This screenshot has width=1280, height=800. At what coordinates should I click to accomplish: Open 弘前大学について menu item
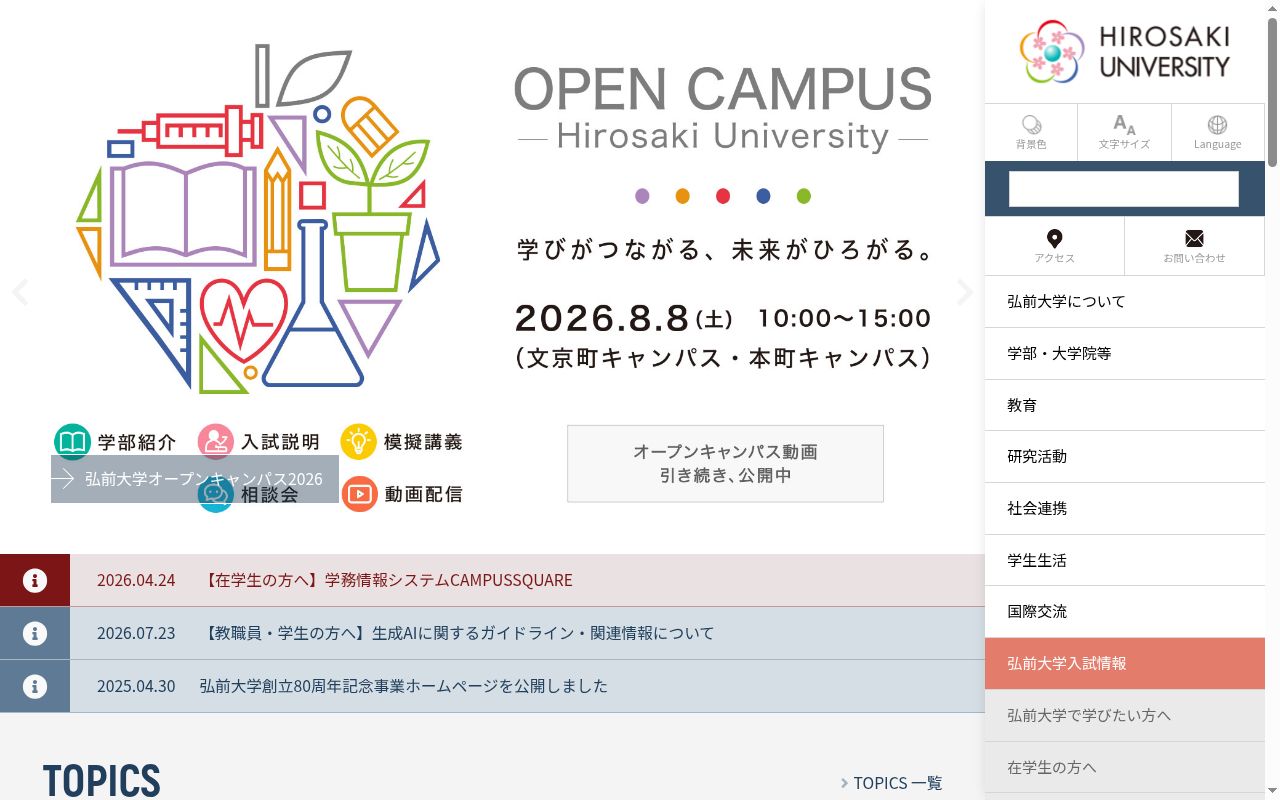click(1125, 301)
